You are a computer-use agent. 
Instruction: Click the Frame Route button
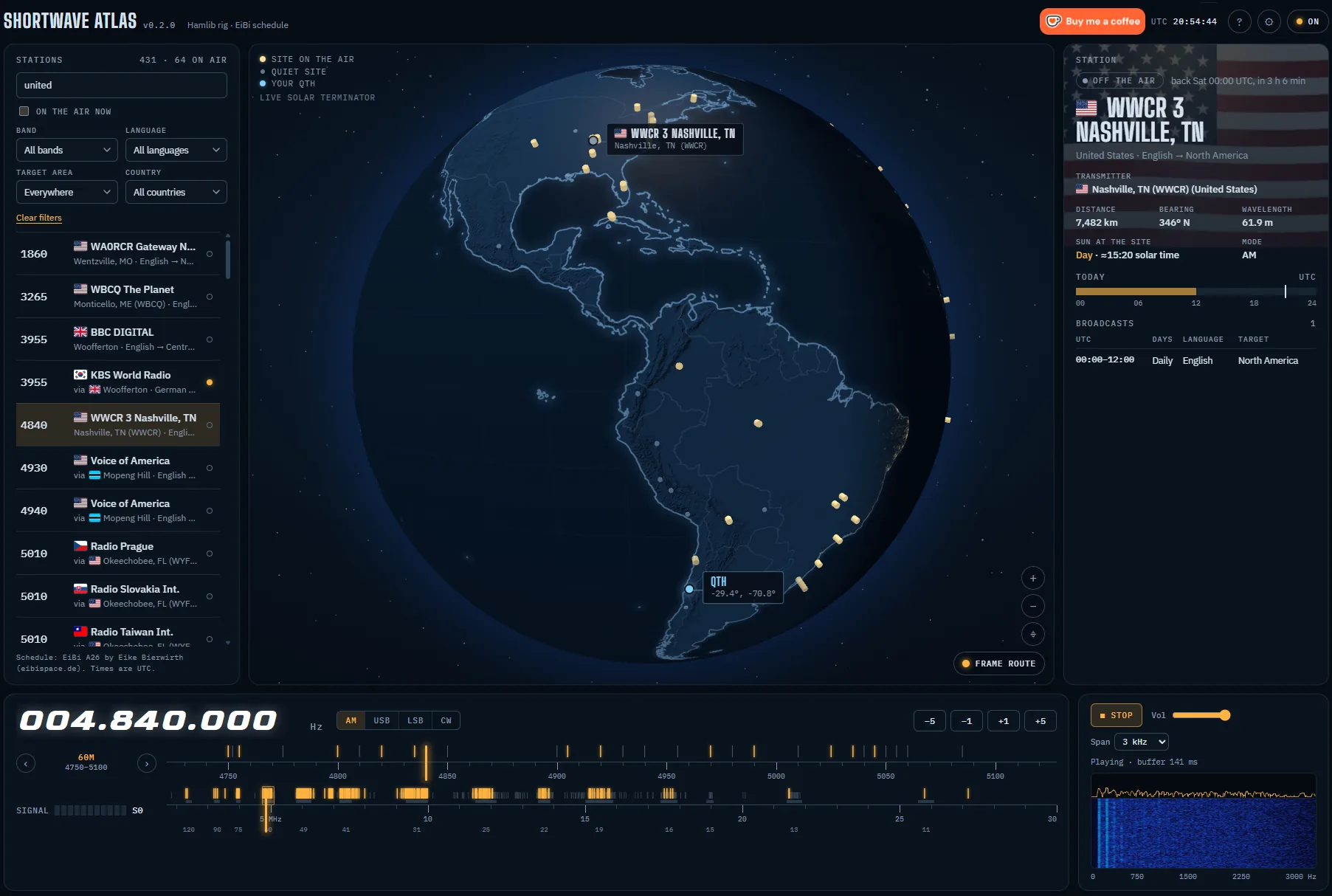click(x=999, y=664)
